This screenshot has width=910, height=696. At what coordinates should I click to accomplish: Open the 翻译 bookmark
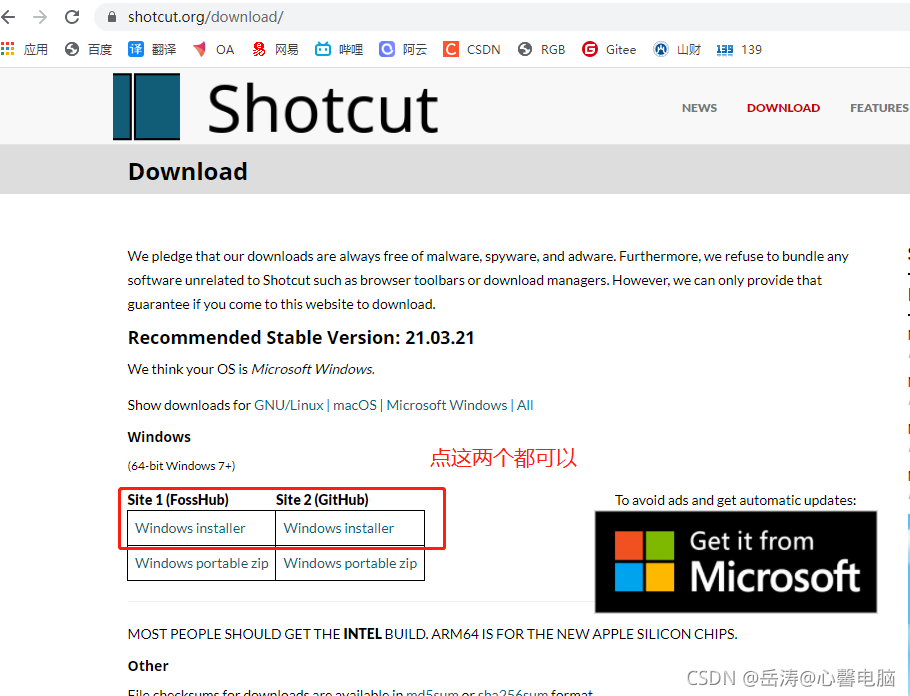pos(152,49)
